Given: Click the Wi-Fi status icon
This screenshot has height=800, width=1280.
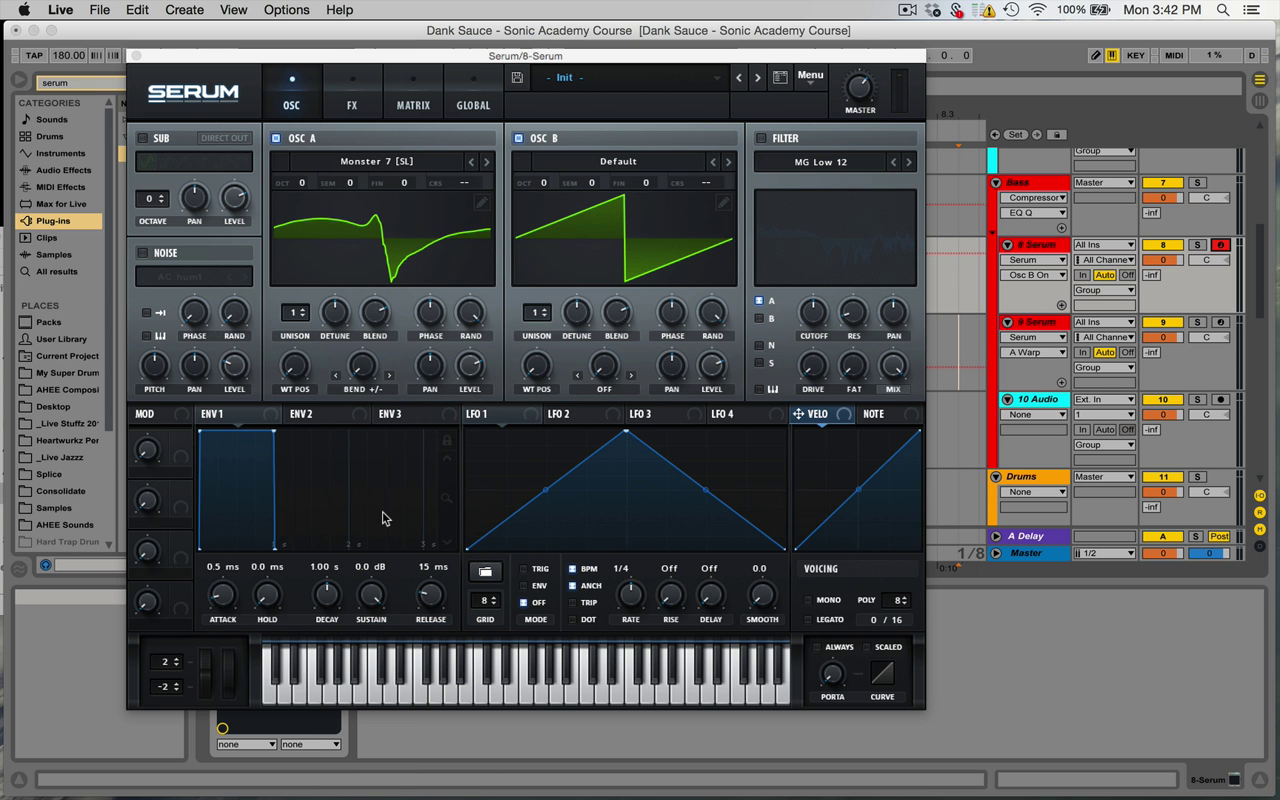Looking at the screenshot, I should pyautogui.click(x=1037, y=10).
